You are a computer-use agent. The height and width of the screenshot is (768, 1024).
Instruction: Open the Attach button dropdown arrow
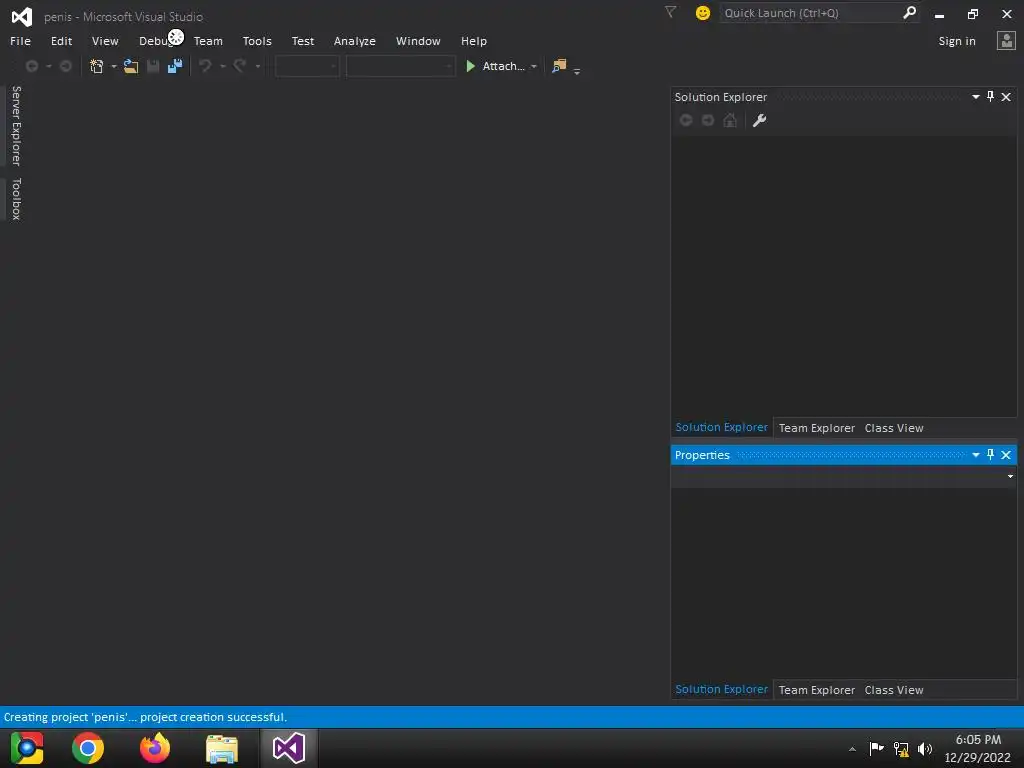click(x=534, y=67)
